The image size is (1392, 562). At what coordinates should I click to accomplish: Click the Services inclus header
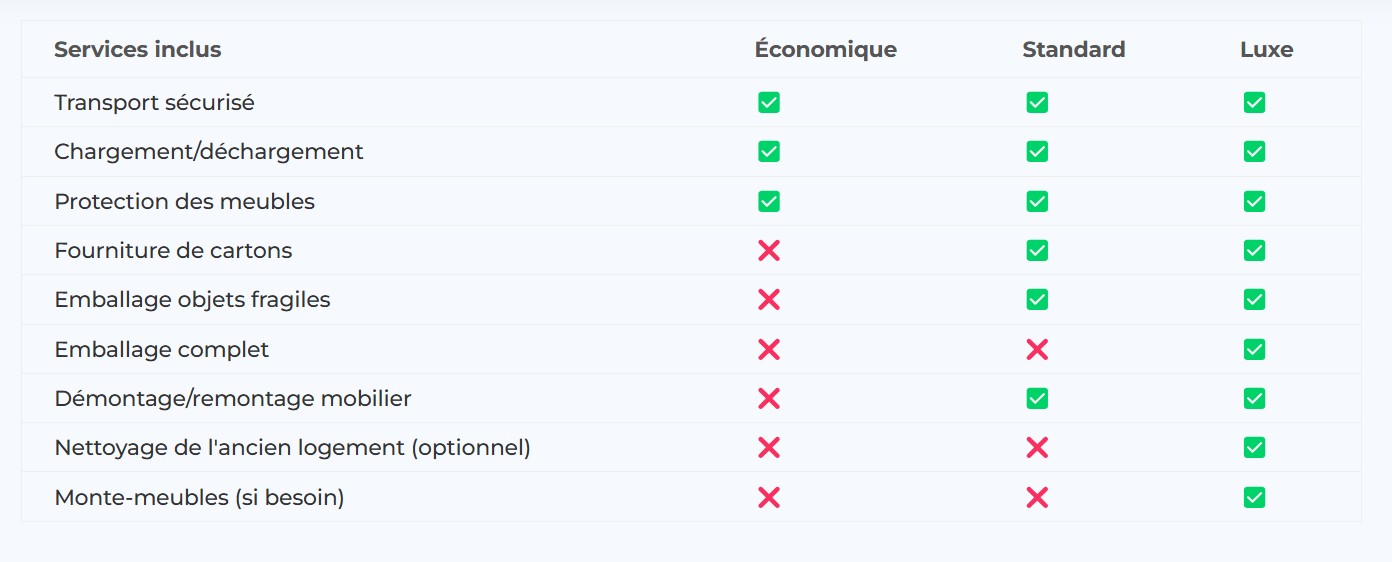(137, 49)
